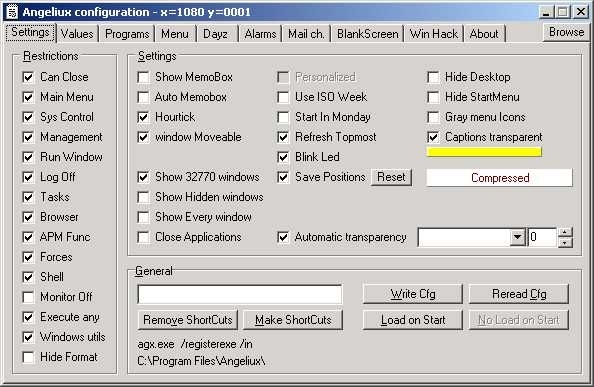Viewport: 594px width, 387px height.
Task: Click the Browse button
Action: tap(566, 32)
